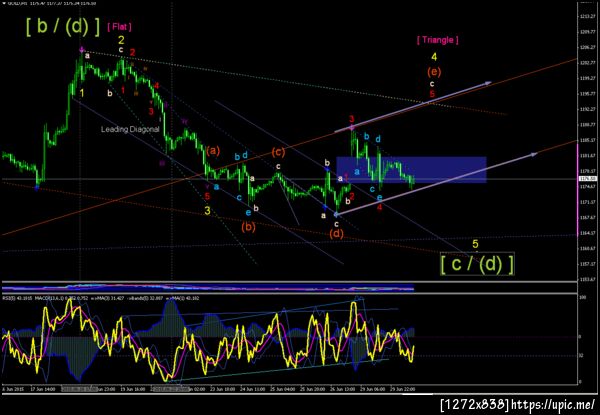The width and height of the screenshot is (600, 415).
Task: Click the "24 Jun 11:00" time axis label
Action: (254, 389)
